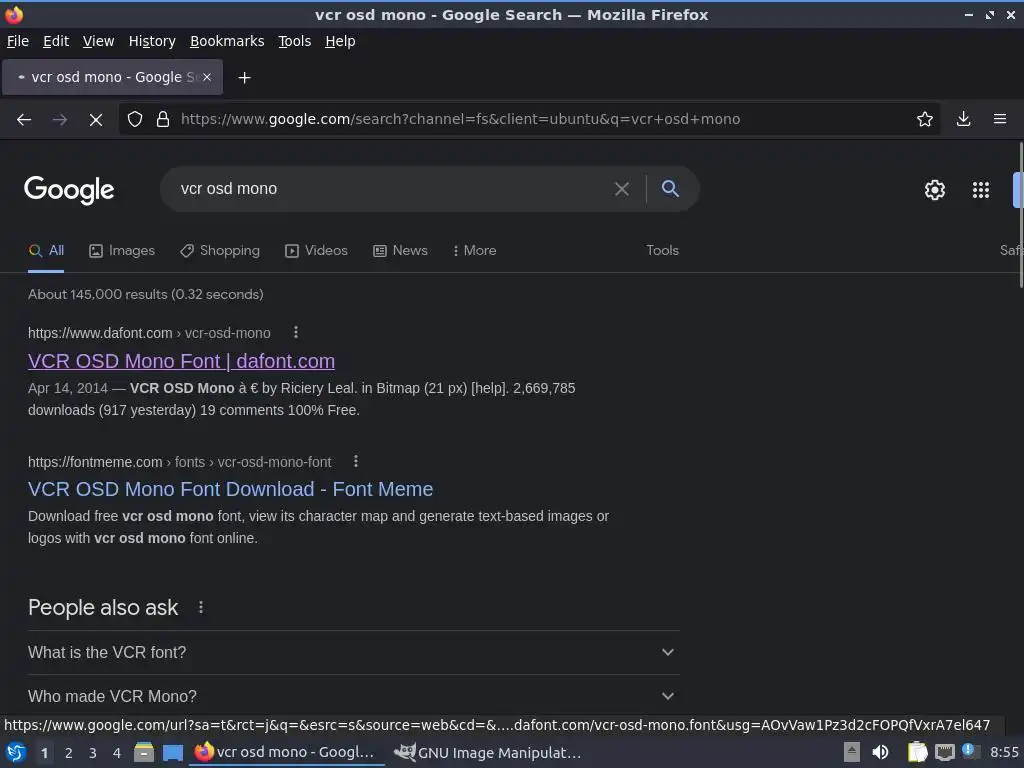This screenshot has width=1024, height=768.
Task: Open network tray icon
Action: (944, 752)
